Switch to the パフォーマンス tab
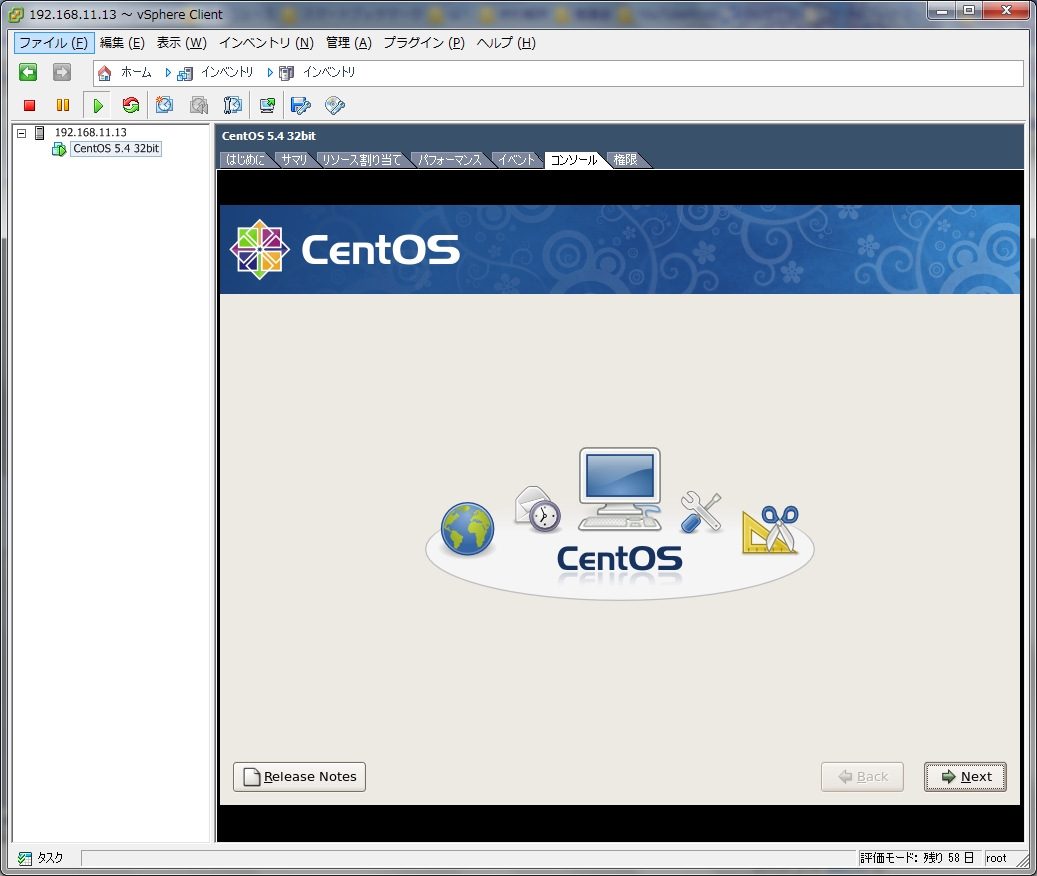 450,160
